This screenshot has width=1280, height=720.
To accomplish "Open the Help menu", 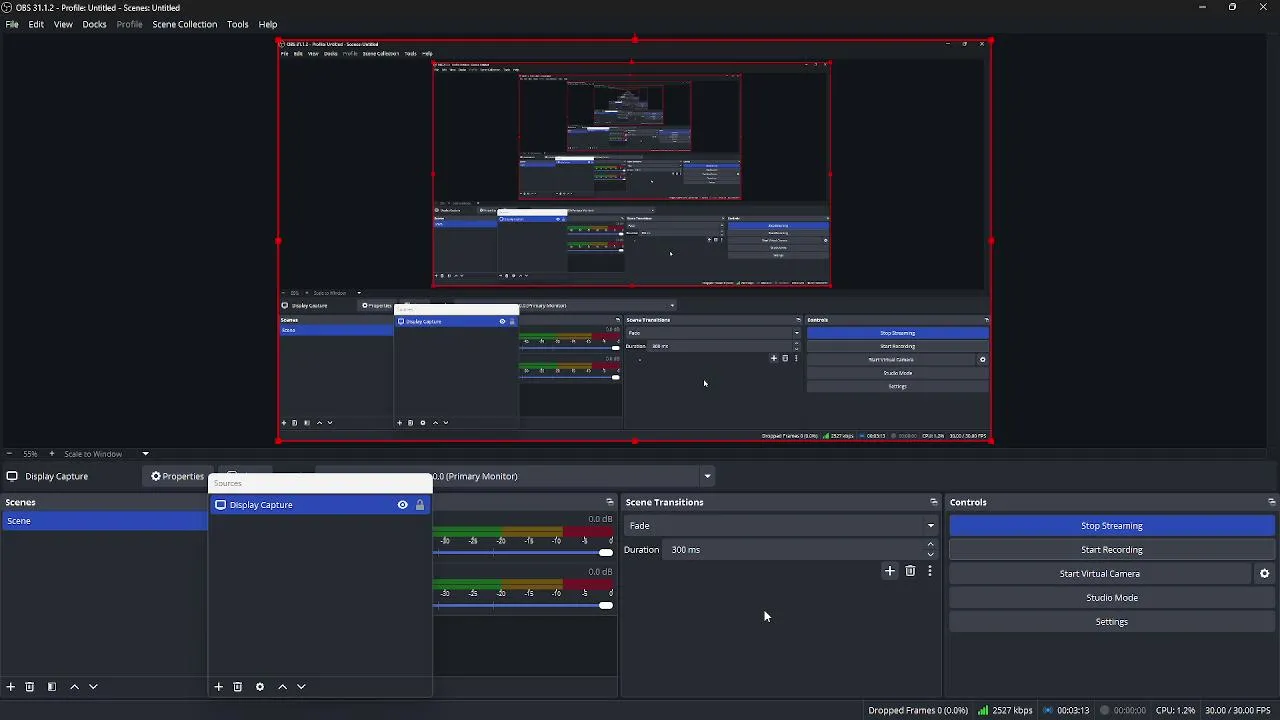I will [x=268, y=24].
